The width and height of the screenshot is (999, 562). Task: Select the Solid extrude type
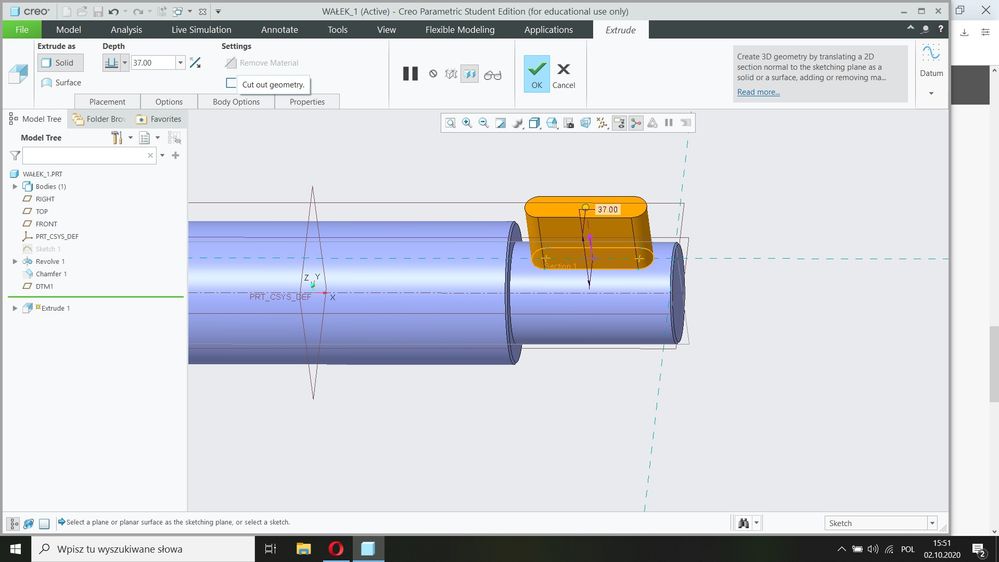60,62
